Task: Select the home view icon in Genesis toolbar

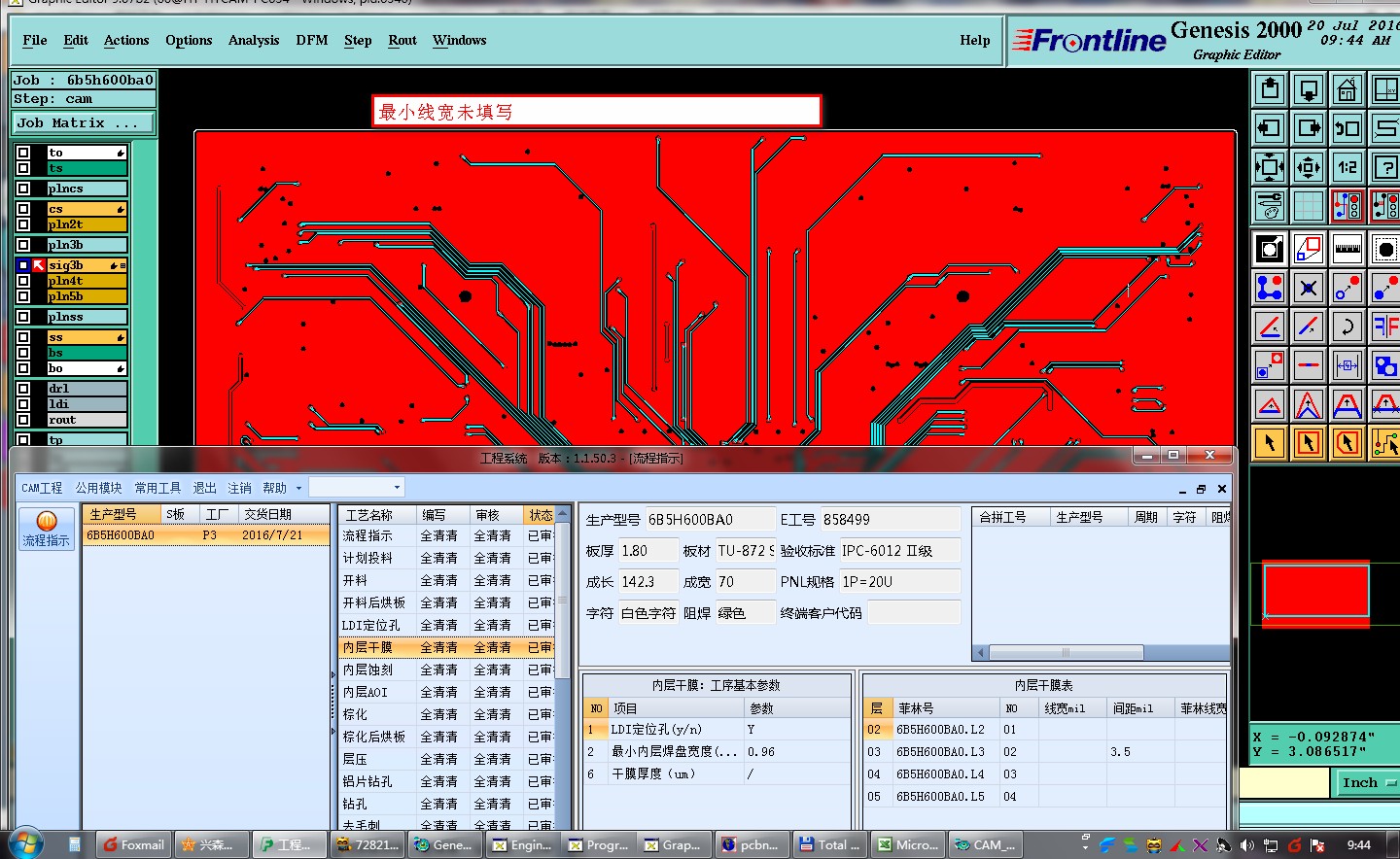Action: pos(1347,90)
